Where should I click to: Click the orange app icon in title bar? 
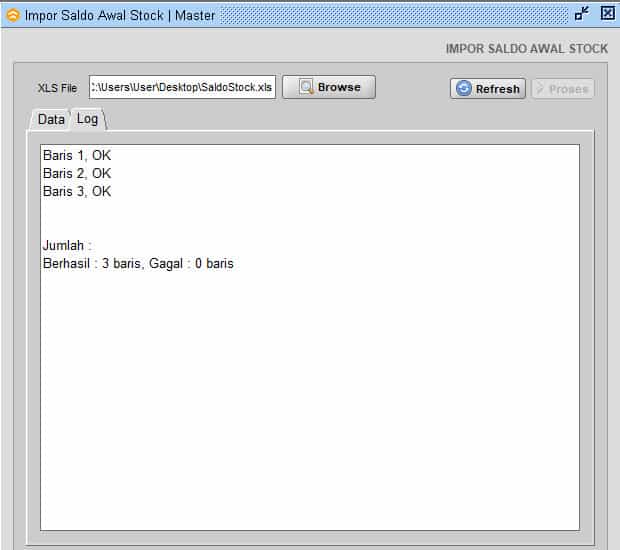click(13, 15)
